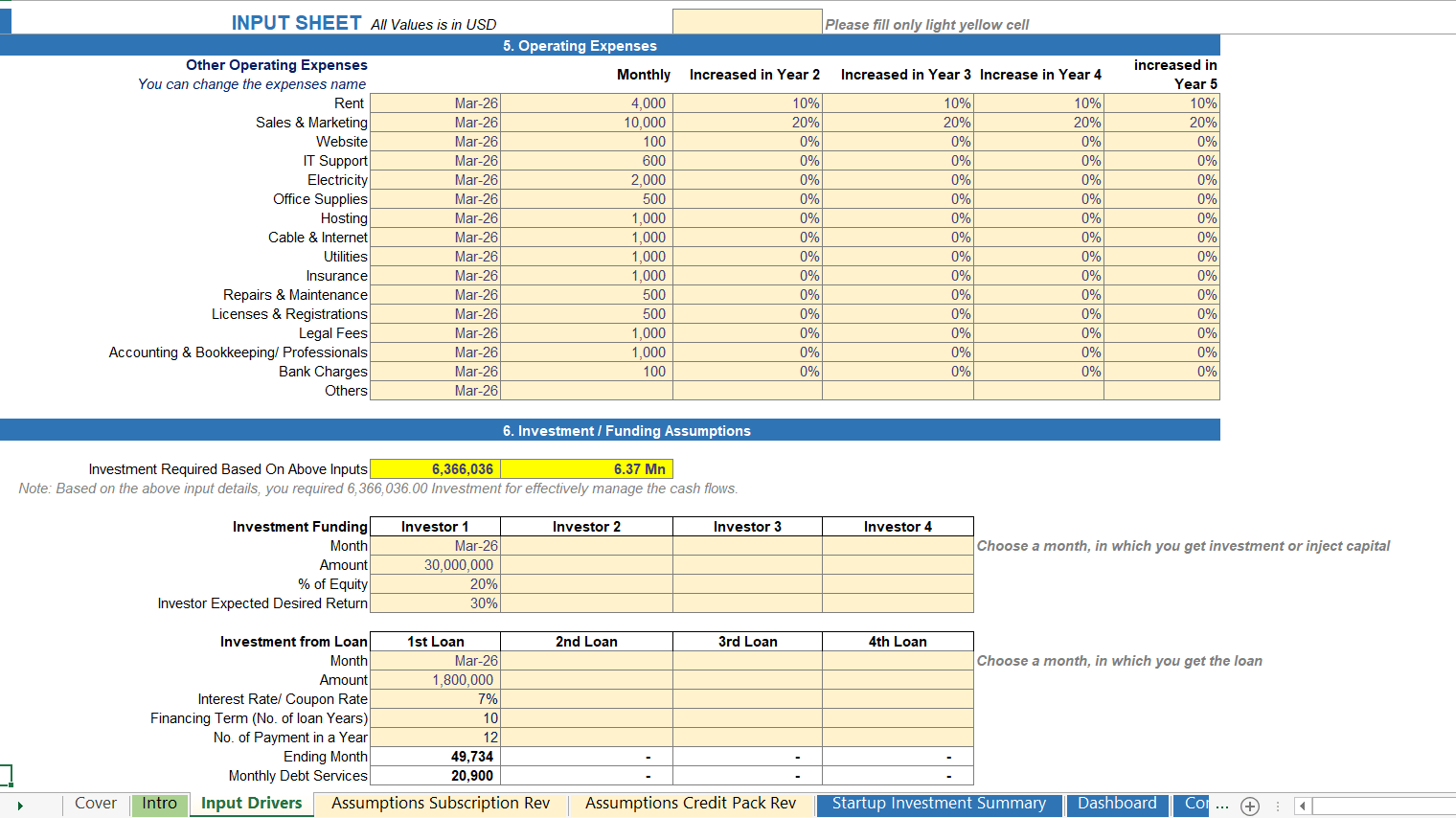
Task: Add a new worksheet with the plus icon
Action: tap(1251, 806)
